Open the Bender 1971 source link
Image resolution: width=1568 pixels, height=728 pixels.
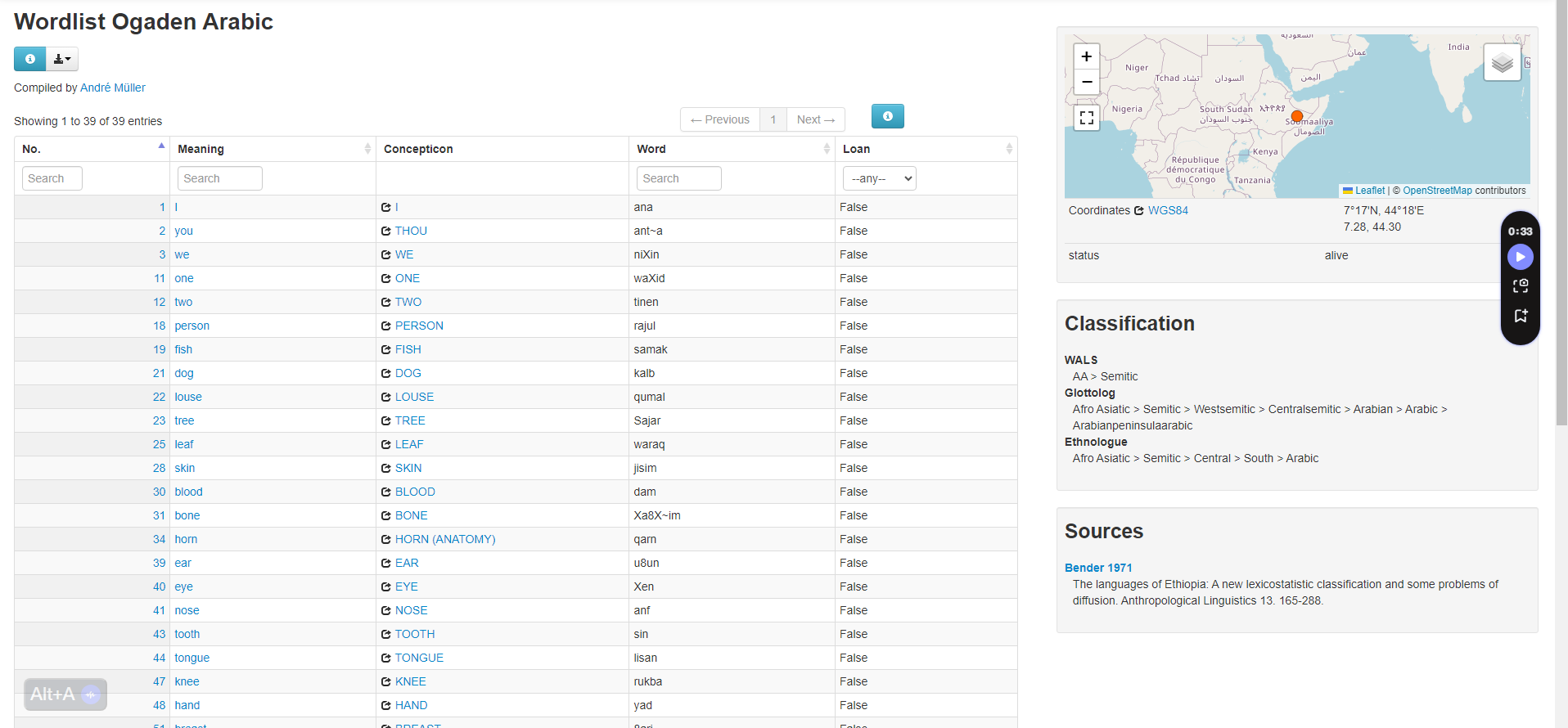(1097, 568)
